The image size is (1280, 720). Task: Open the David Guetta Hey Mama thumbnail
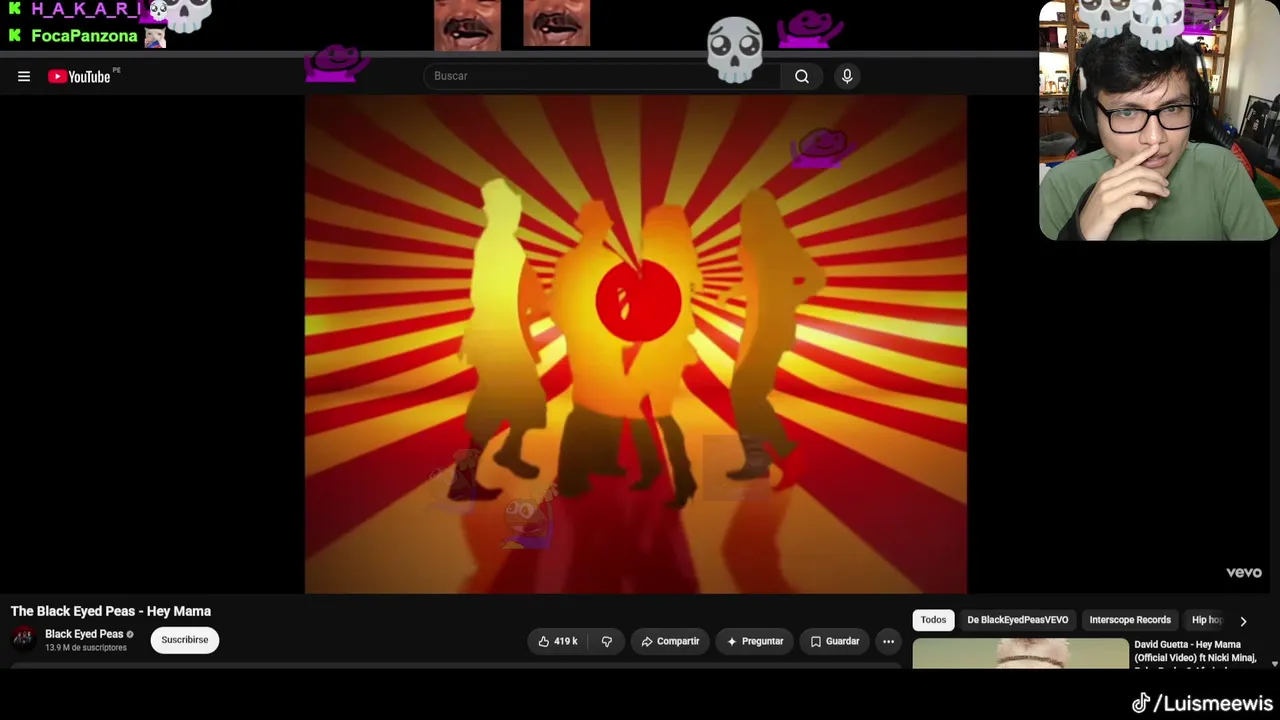1020,653
